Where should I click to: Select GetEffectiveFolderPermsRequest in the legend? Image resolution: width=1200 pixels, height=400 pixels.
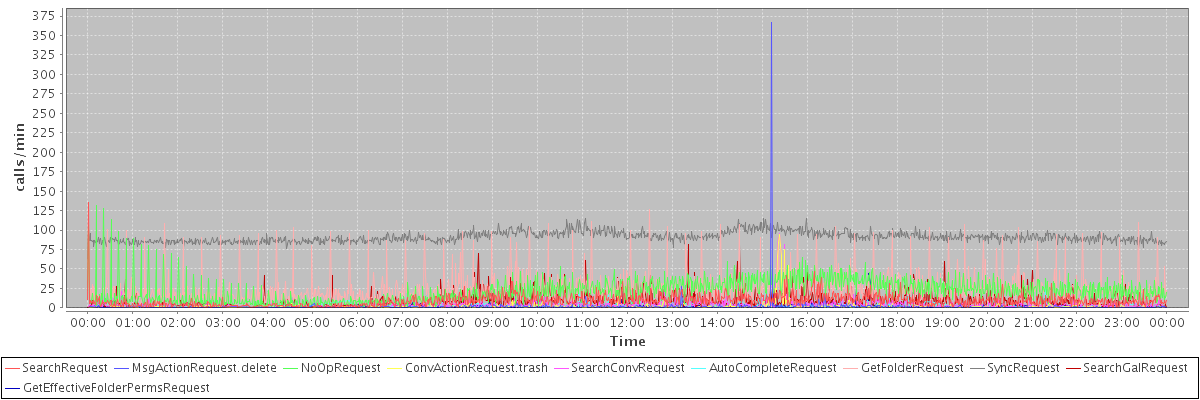click(116, 387)
